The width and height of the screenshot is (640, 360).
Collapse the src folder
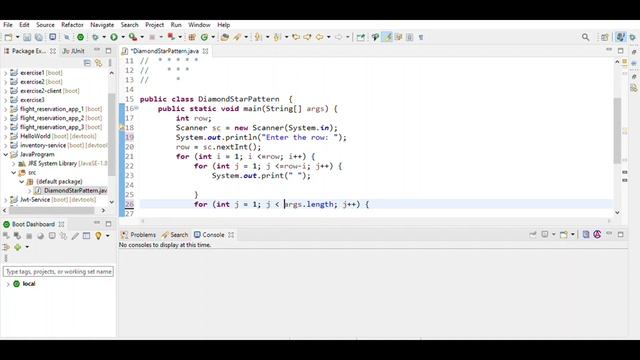(14, 173)
